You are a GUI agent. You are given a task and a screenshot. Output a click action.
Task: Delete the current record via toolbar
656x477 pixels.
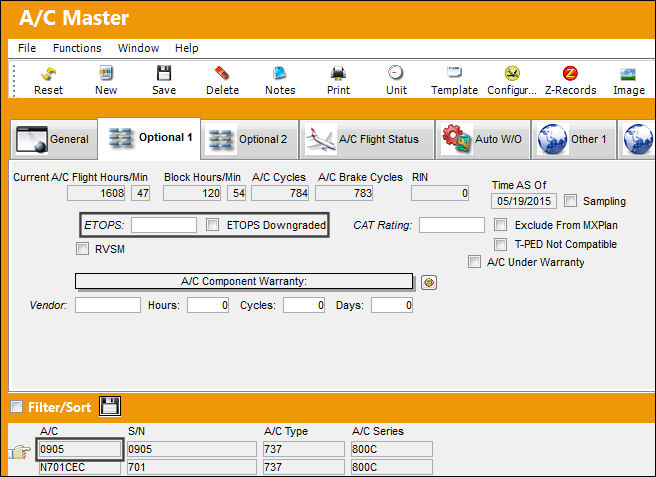[222, 81]
